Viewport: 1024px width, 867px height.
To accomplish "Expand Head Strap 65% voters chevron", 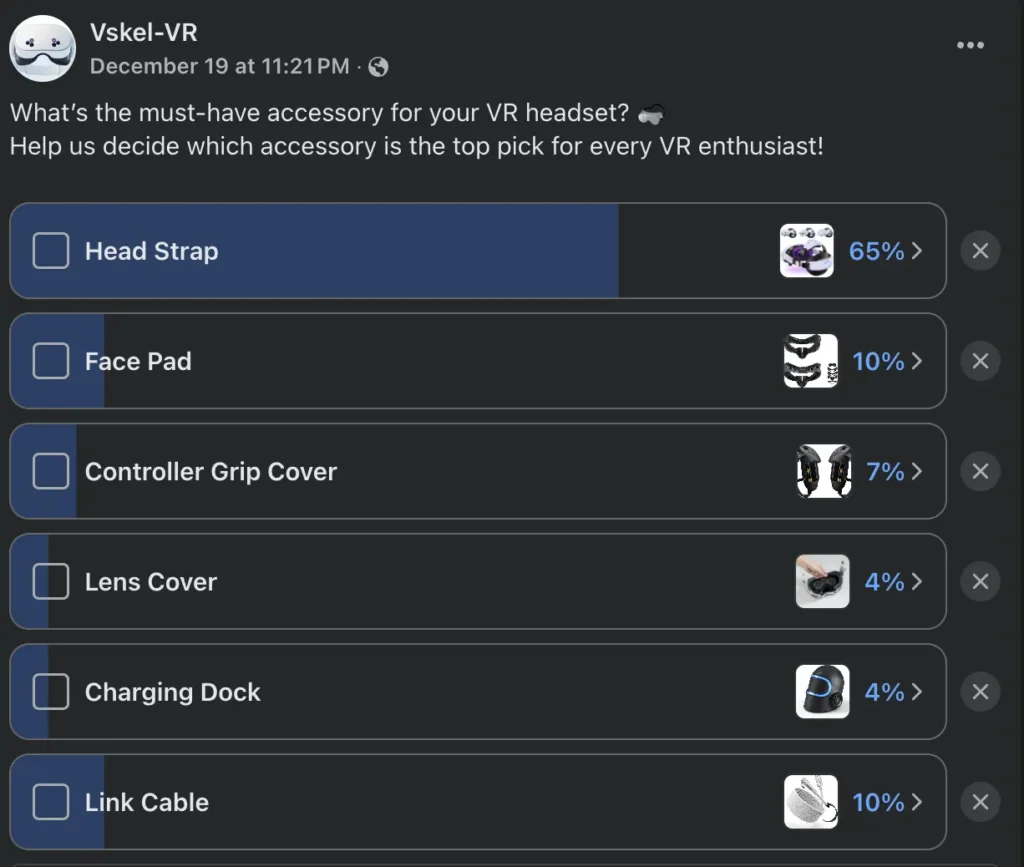I will point(917,251).
